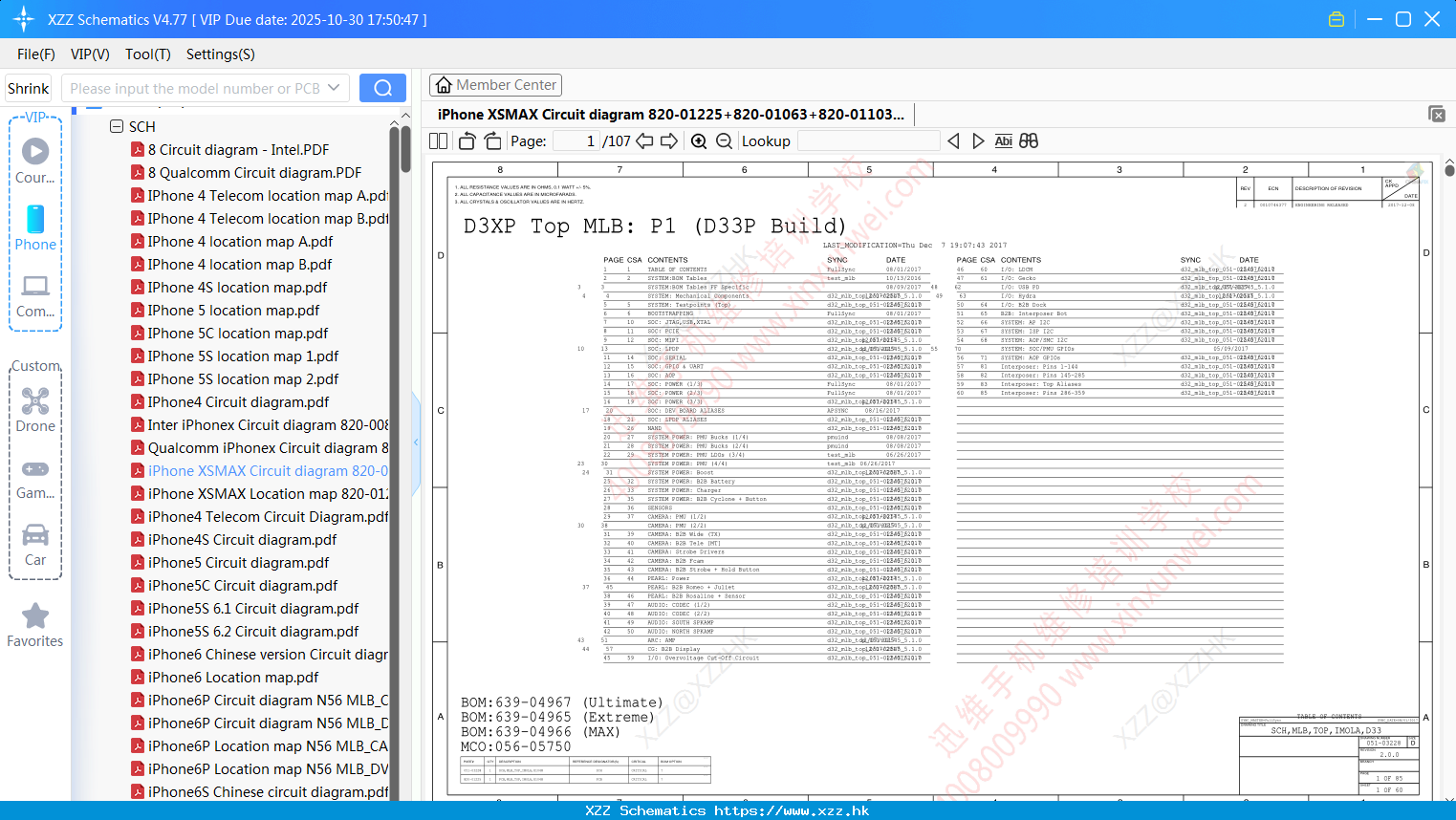
Task: Close all tabs icon at right
Action: pos(1437,114)
